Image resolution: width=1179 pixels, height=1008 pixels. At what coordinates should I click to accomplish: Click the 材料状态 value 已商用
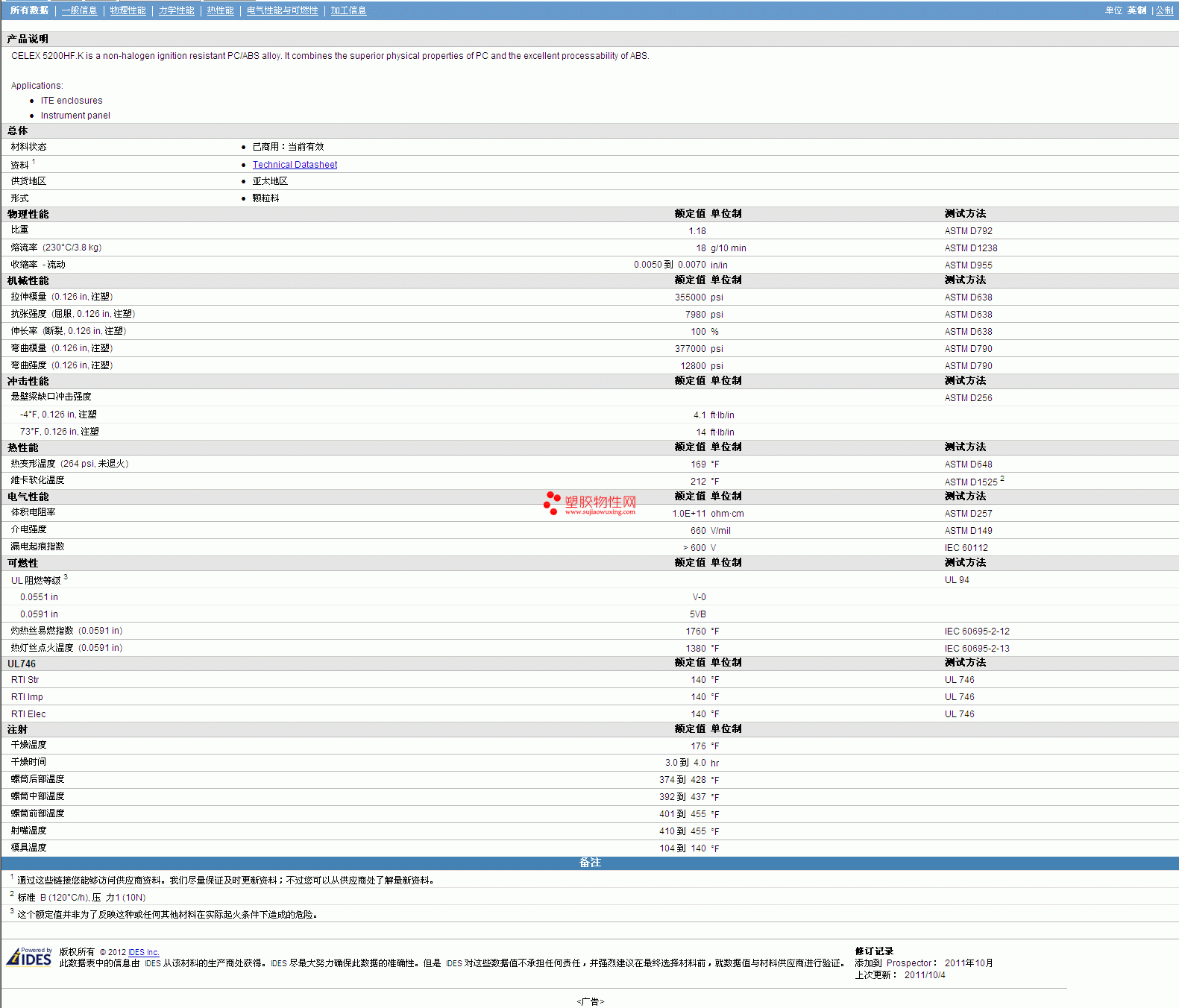[x=288, y=147]
